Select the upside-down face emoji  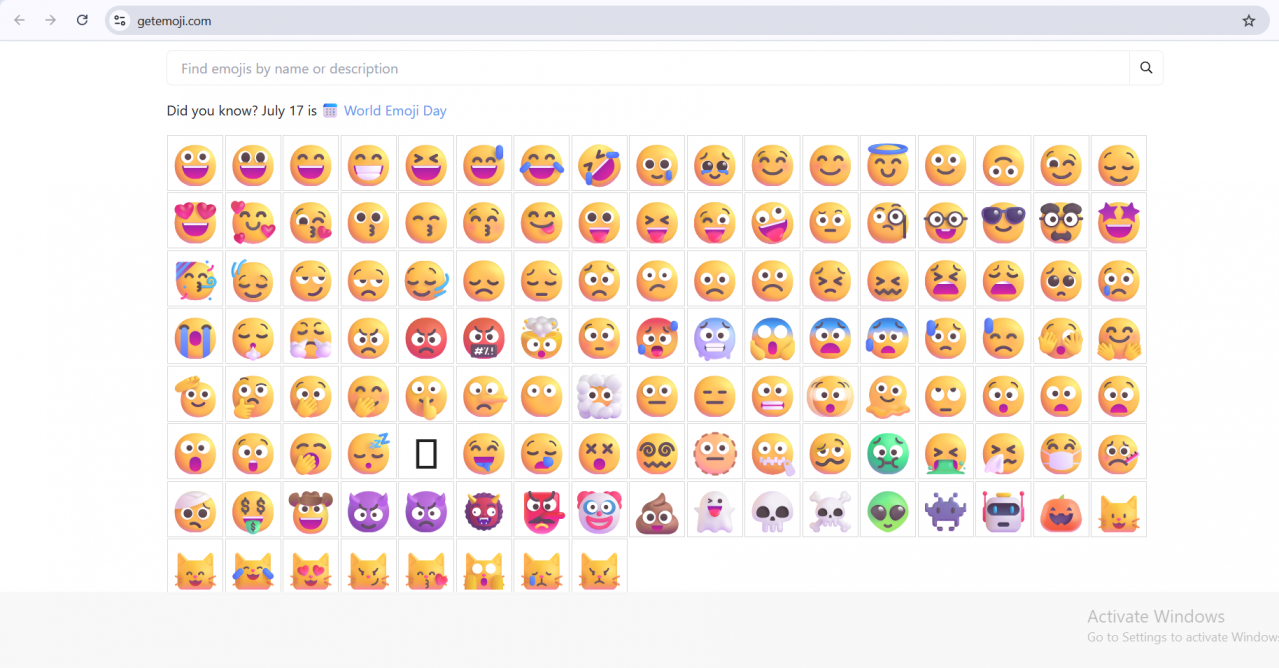tap(1003, 164)
